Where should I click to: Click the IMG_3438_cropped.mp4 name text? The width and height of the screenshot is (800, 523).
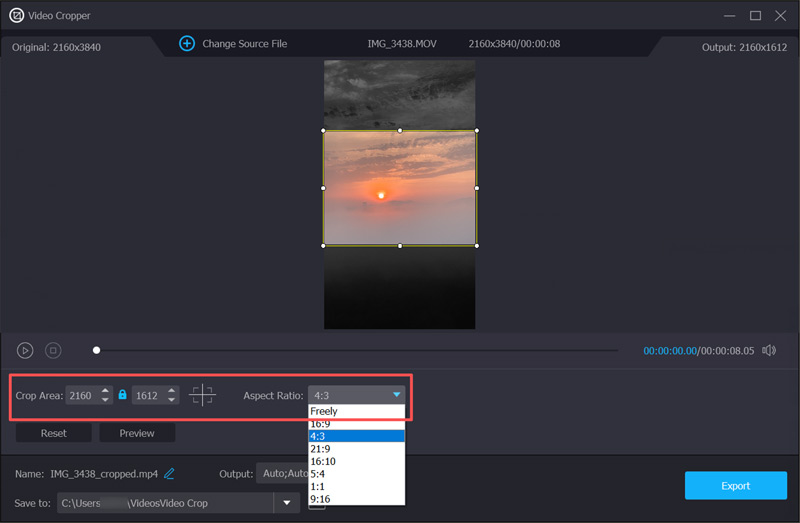pyautogui.click(x=104, y=474)
